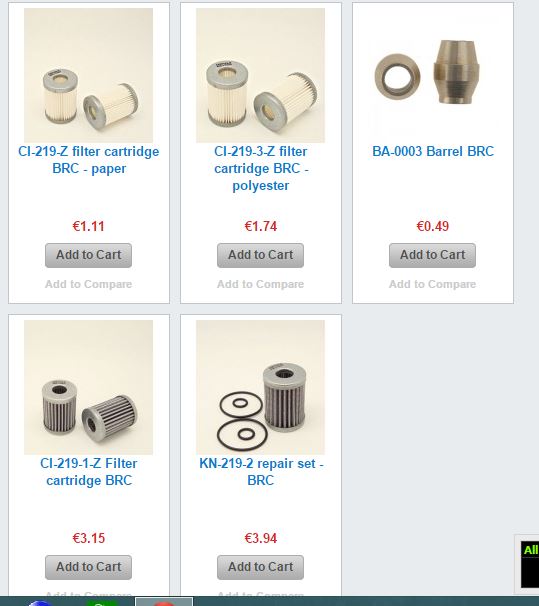Open the CI-219-1-Z Filter cartridge BRC link
Image resolution: width=539 pixels, height=606 pixels.
pyautogui.click(x=88, y=472)
